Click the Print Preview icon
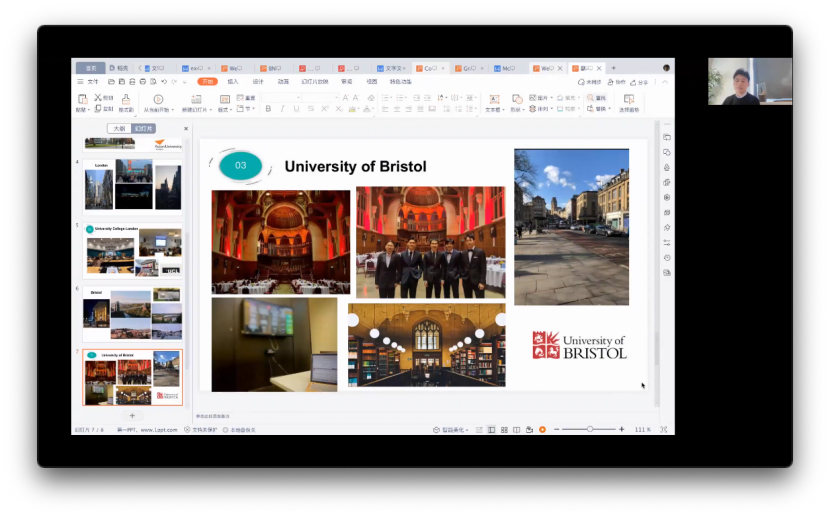The width and height of the screenshot is (830, 517). coord(153,81)
